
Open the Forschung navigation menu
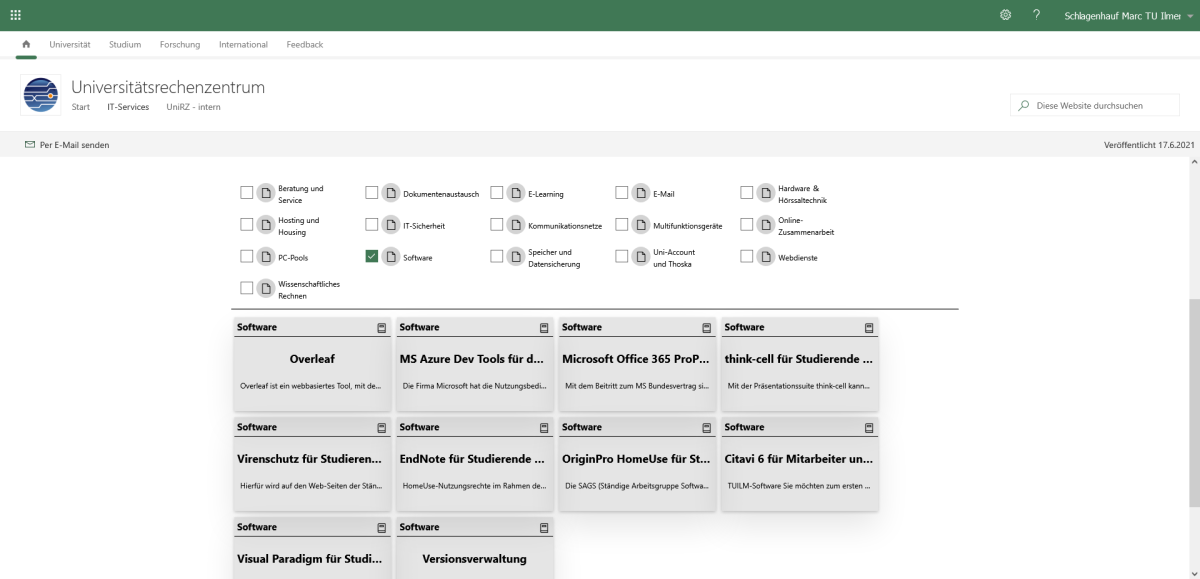tap(180, 45)
